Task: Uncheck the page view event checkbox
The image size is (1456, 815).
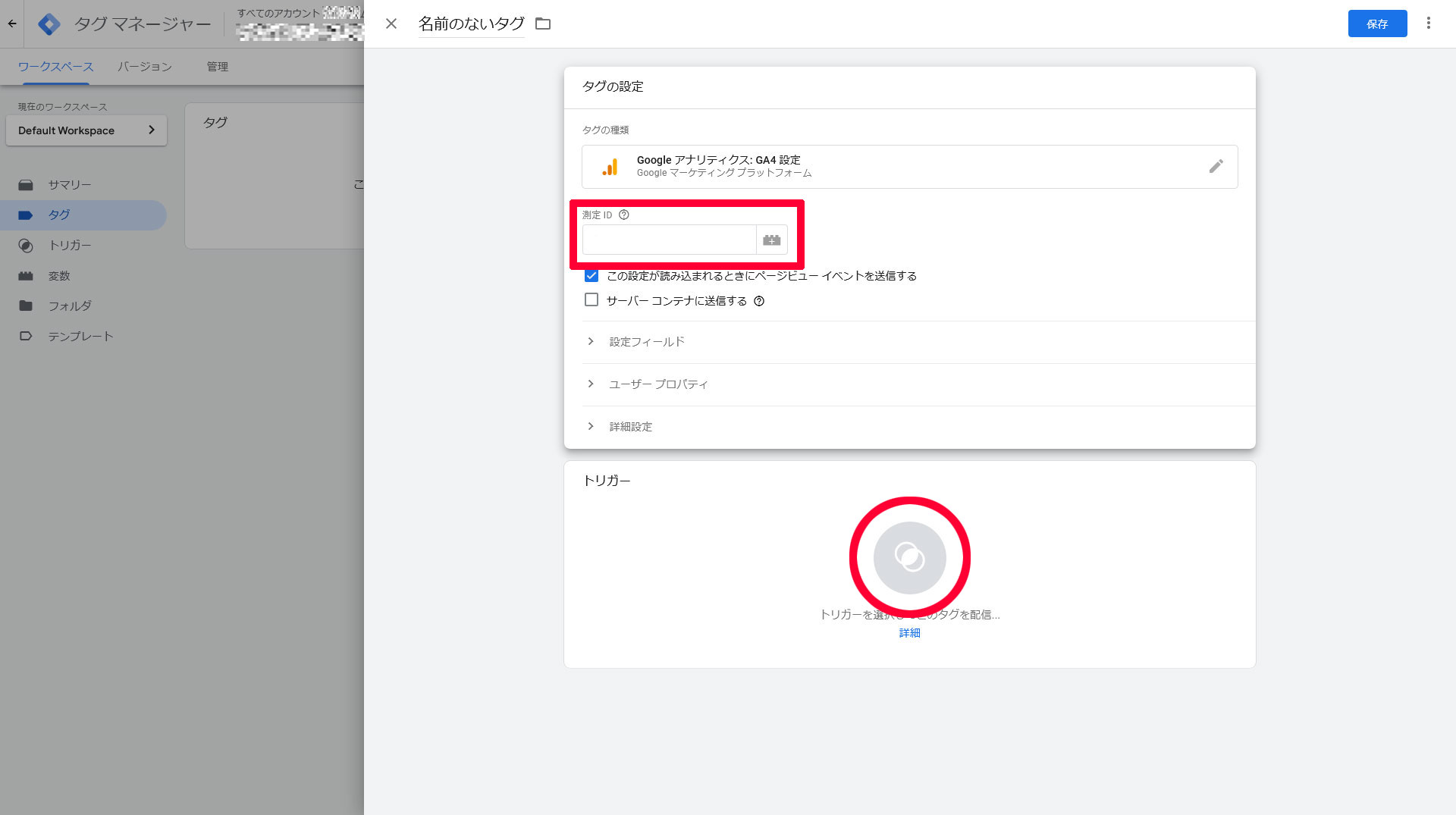Action: 591,276
